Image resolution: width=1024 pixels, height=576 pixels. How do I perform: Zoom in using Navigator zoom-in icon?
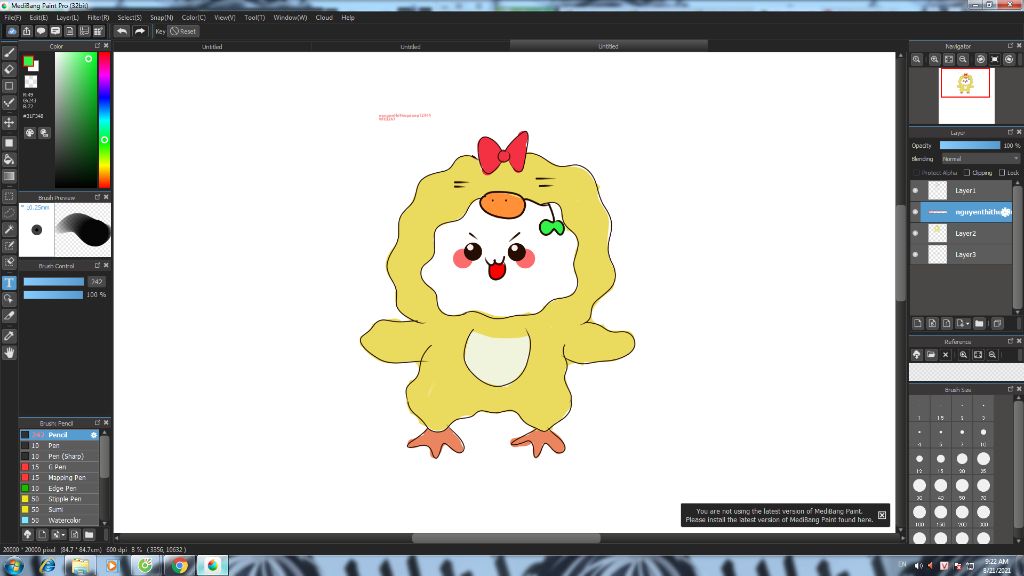[934, 59]
